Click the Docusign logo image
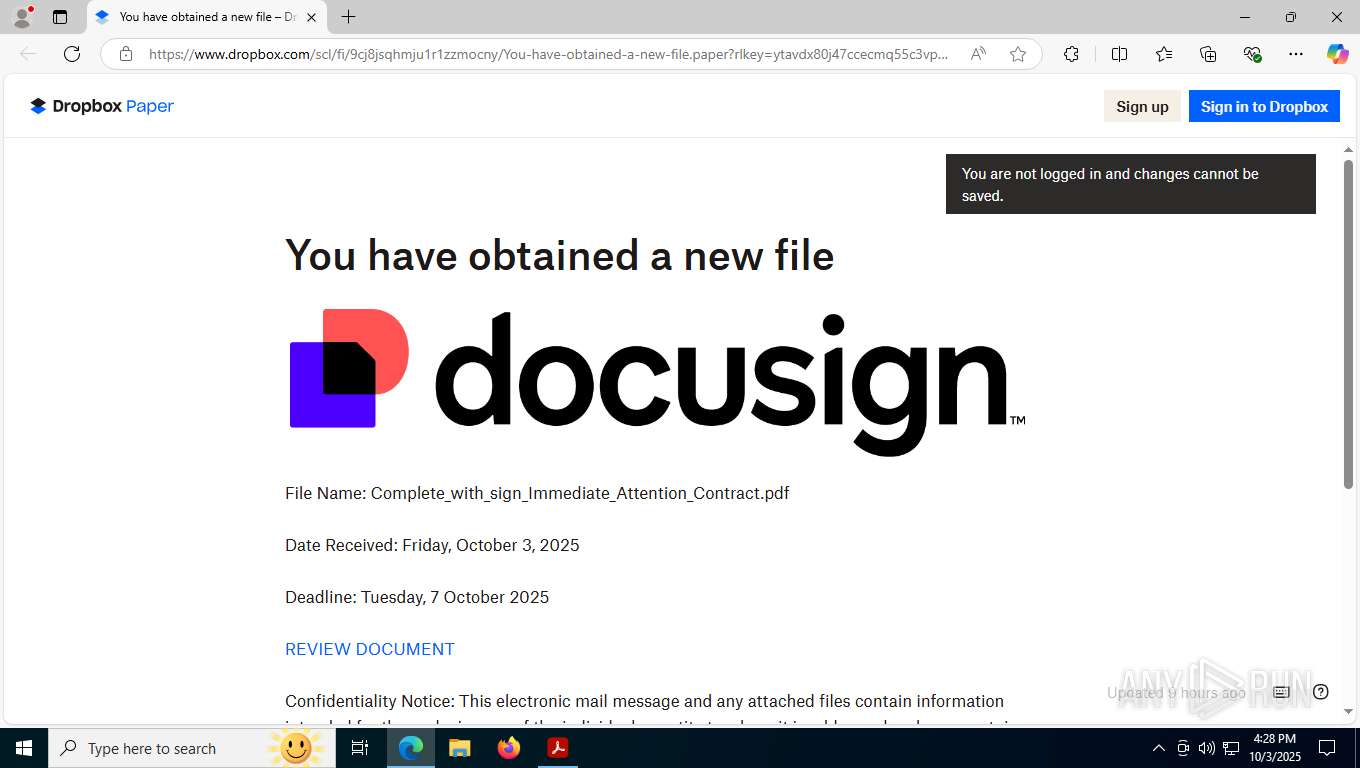 pyautogui.click(x=657, y=382)
